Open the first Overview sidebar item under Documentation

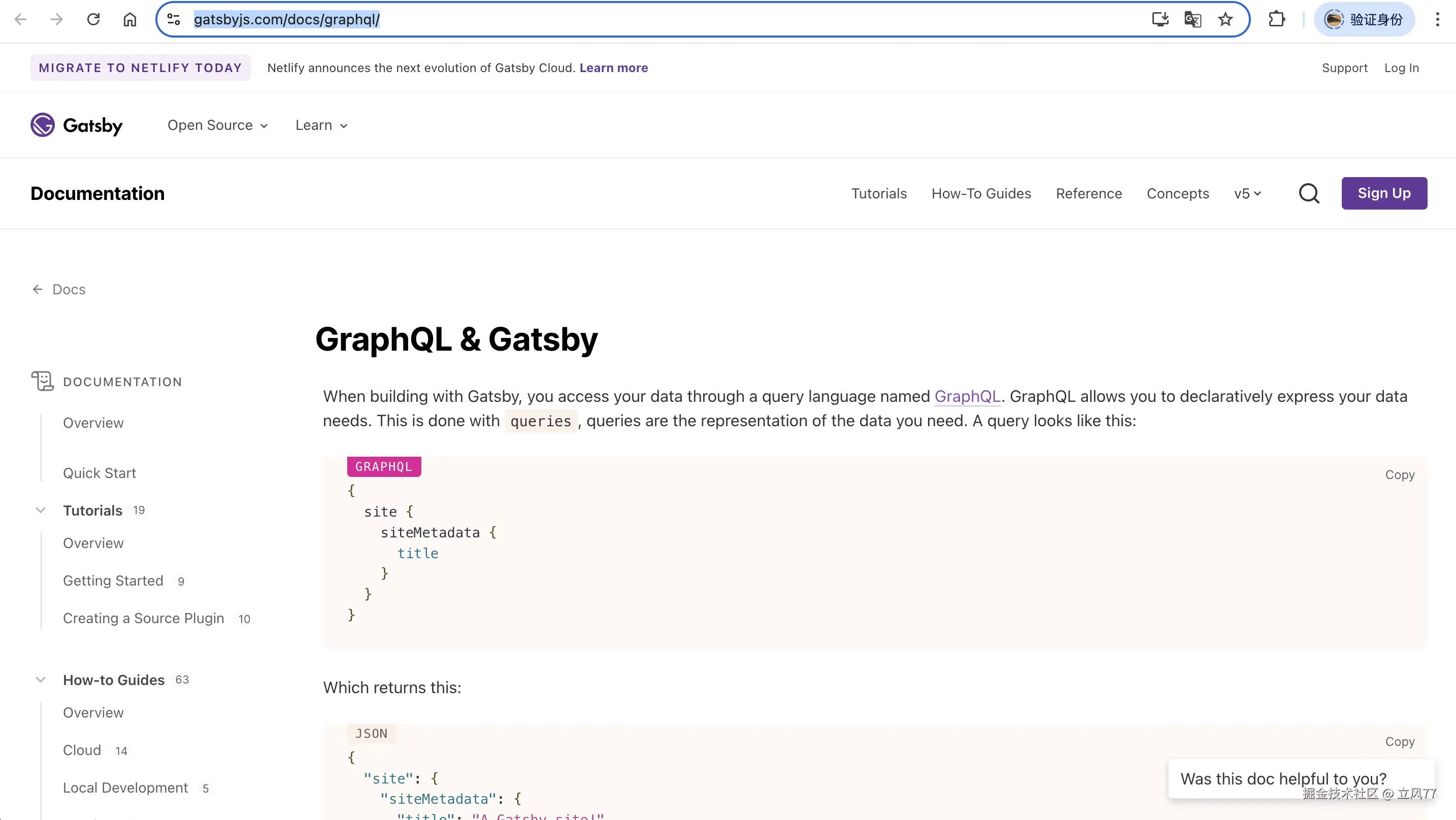pos(93,423)
